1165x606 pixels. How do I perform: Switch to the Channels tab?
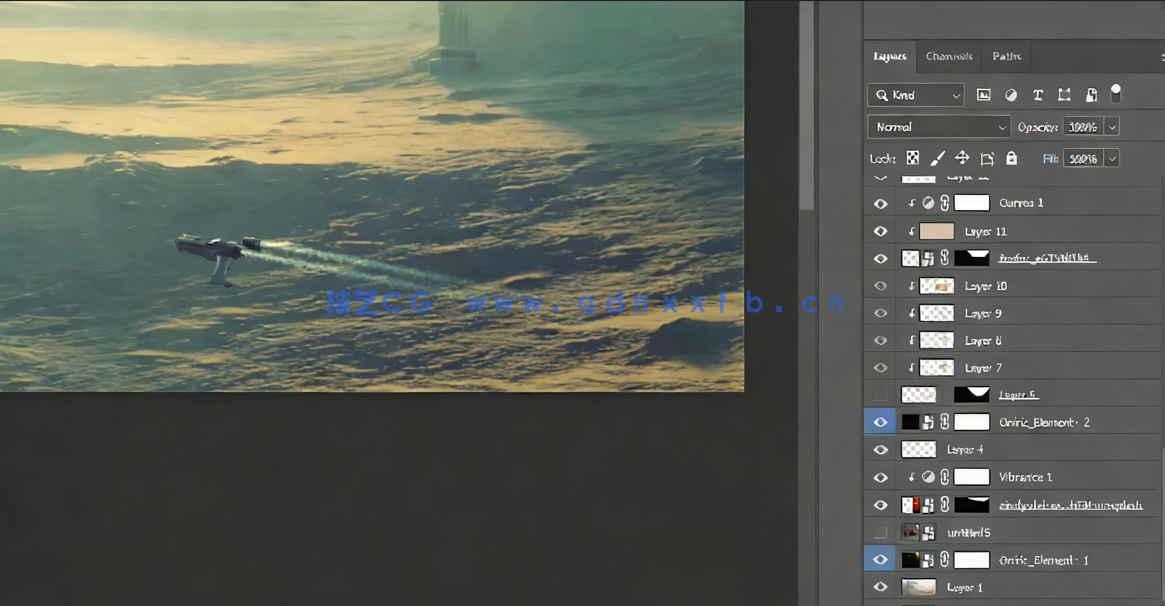[949, 57]
